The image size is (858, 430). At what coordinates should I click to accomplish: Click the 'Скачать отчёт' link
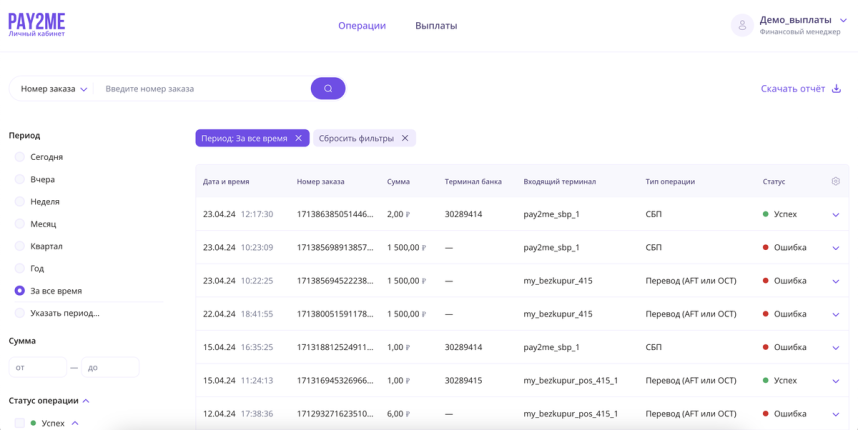click(x=792, y=89)
